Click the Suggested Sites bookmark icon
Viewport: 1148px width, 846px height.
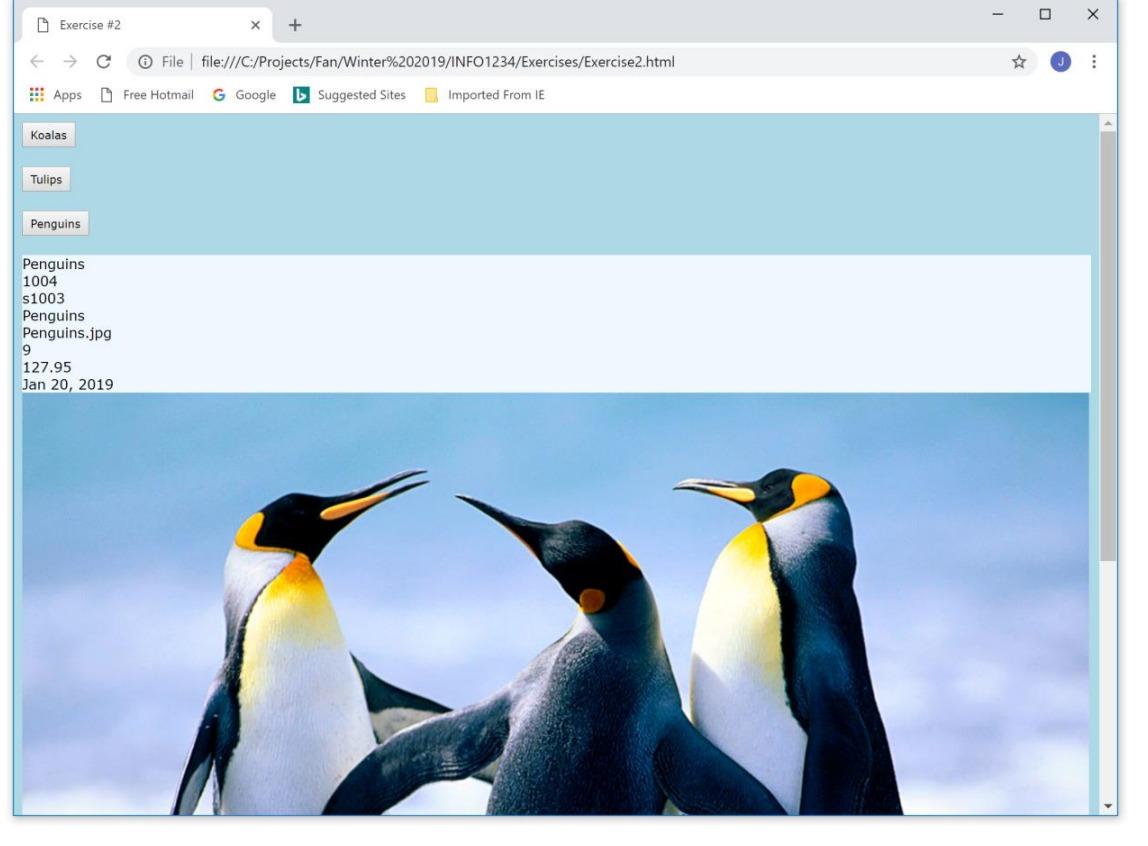click(x=300, y=96)
